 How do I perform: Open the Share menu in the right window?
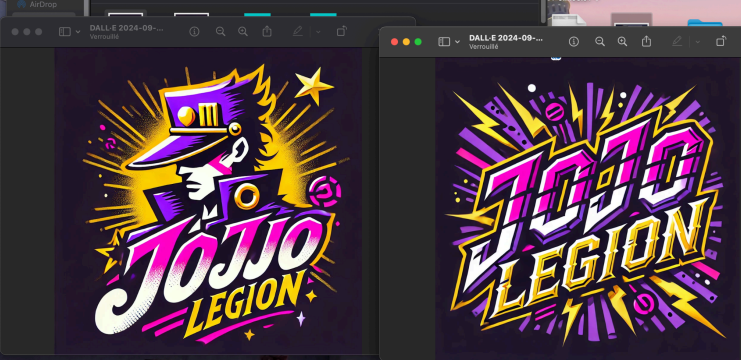point(646,42)
